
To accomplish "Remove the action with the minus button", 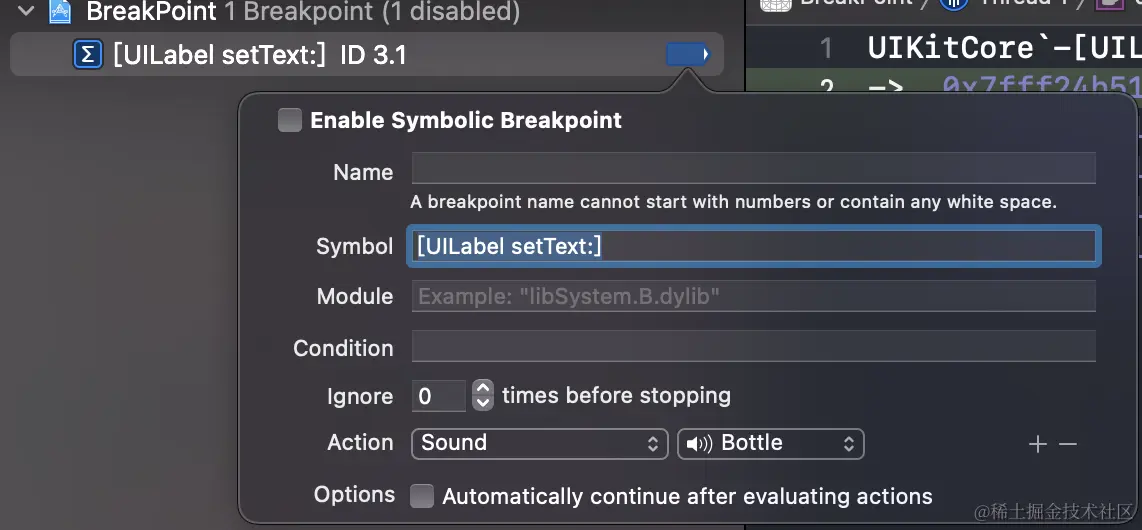I will point(1068,444).
